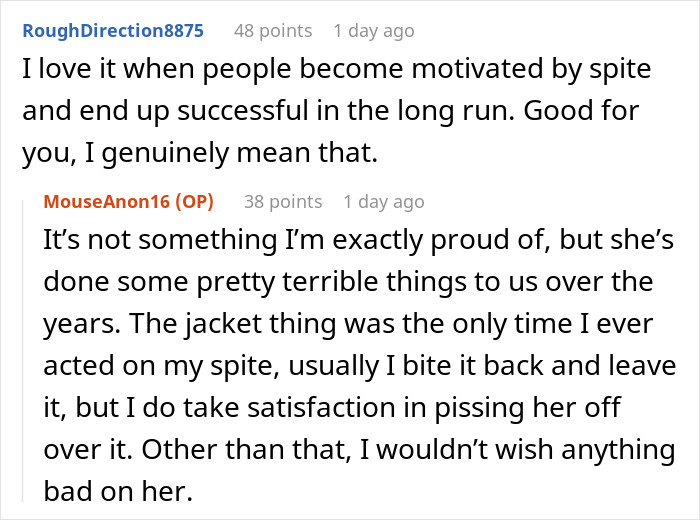Click the line 'acted on my spite, usually'
700x520 pixels.
(x=360, y=366)
